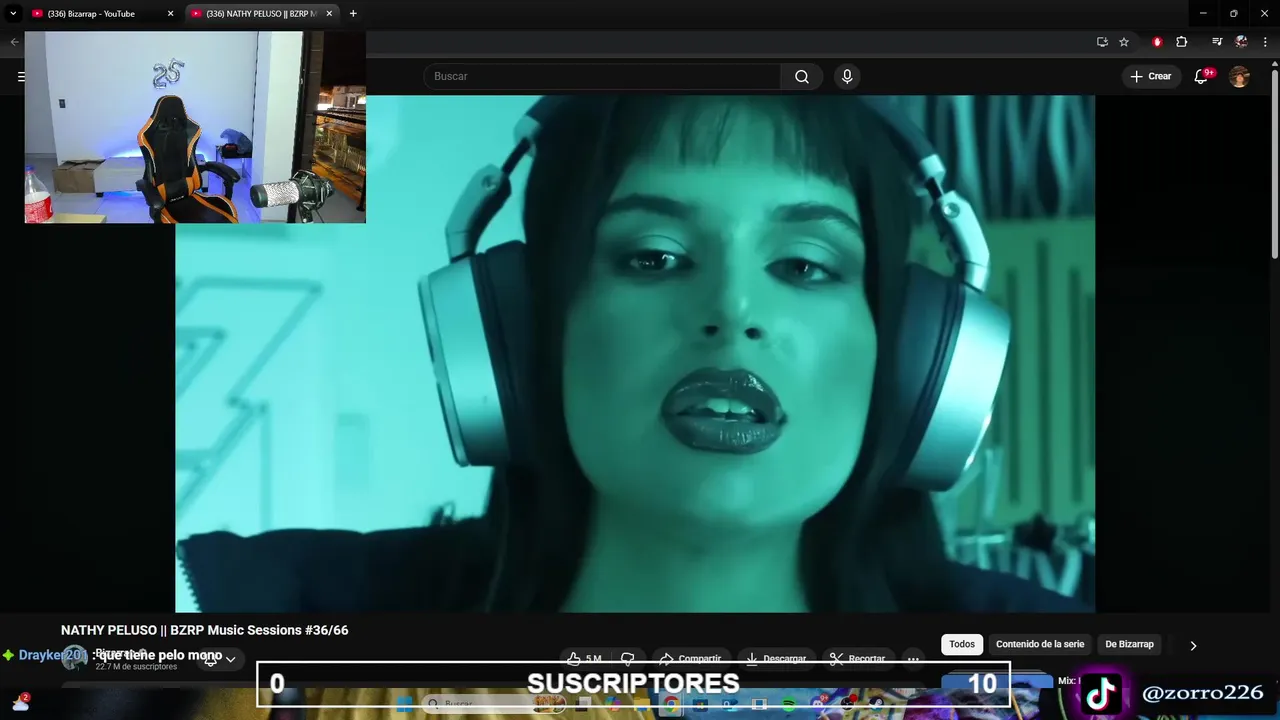Select the Contenido de la serie chip

(x=1040, y=644)
